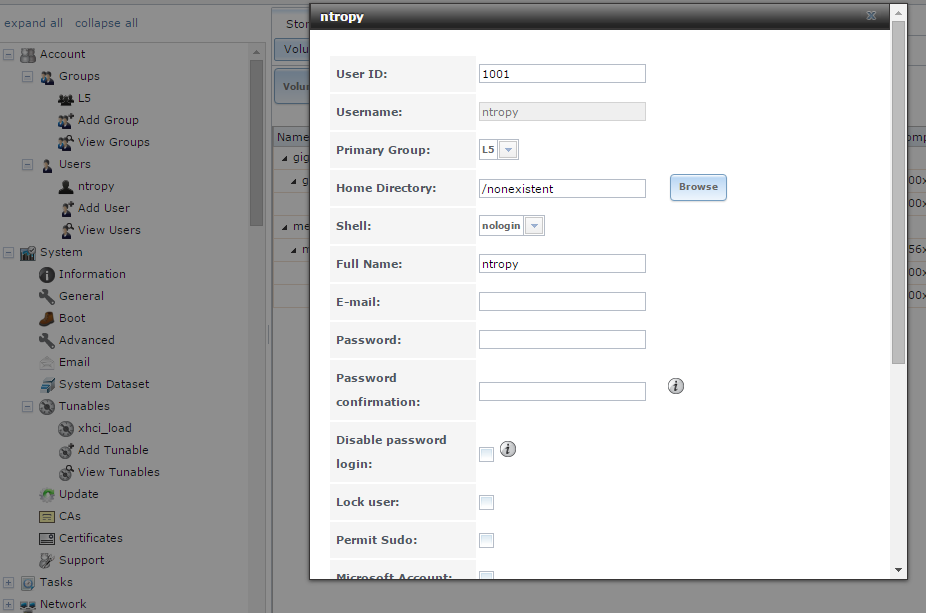
Task: Open the Primary Group dropdown
Action: pyautogui.click(x=508, y=150)
